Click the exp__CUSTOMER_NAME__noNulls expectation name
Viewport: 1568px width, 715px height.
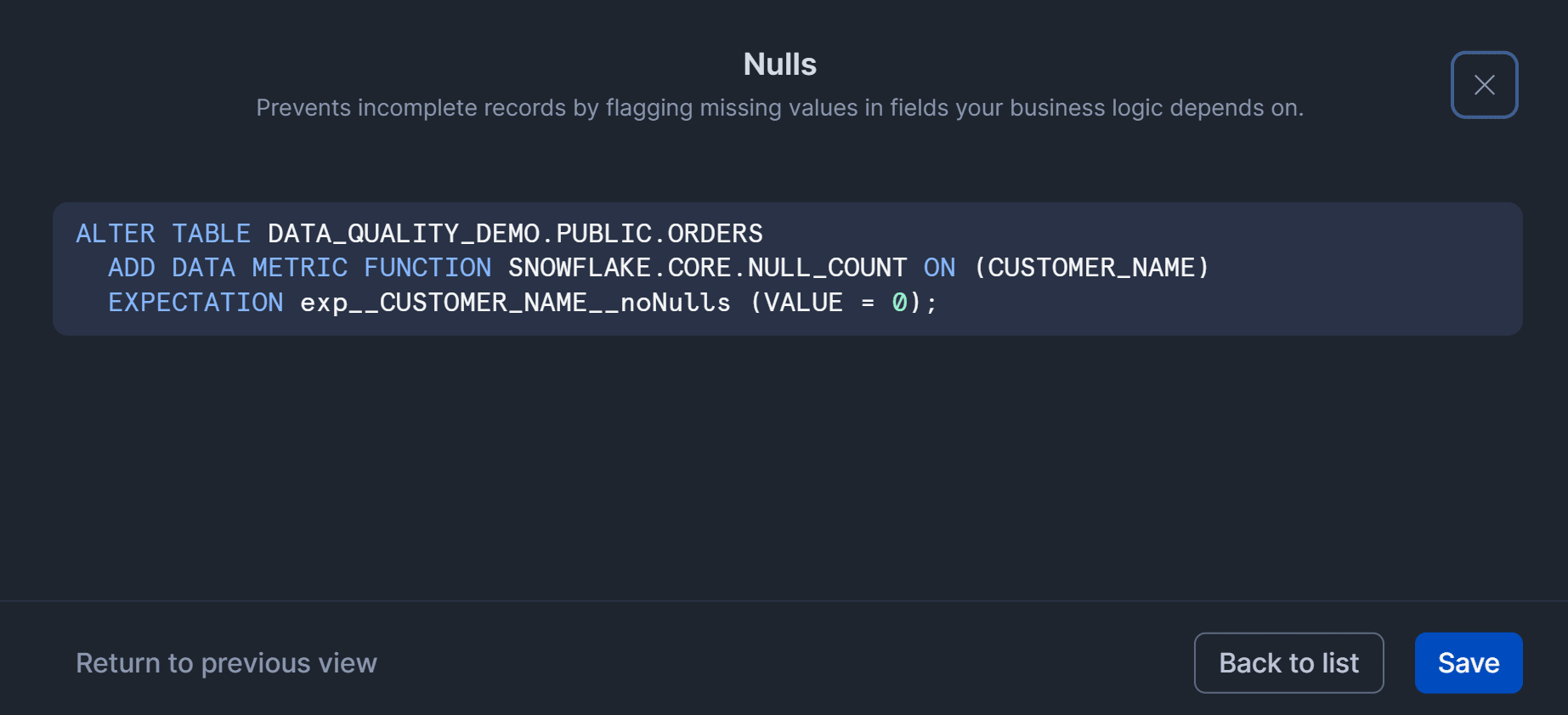[x=515, y=303]
